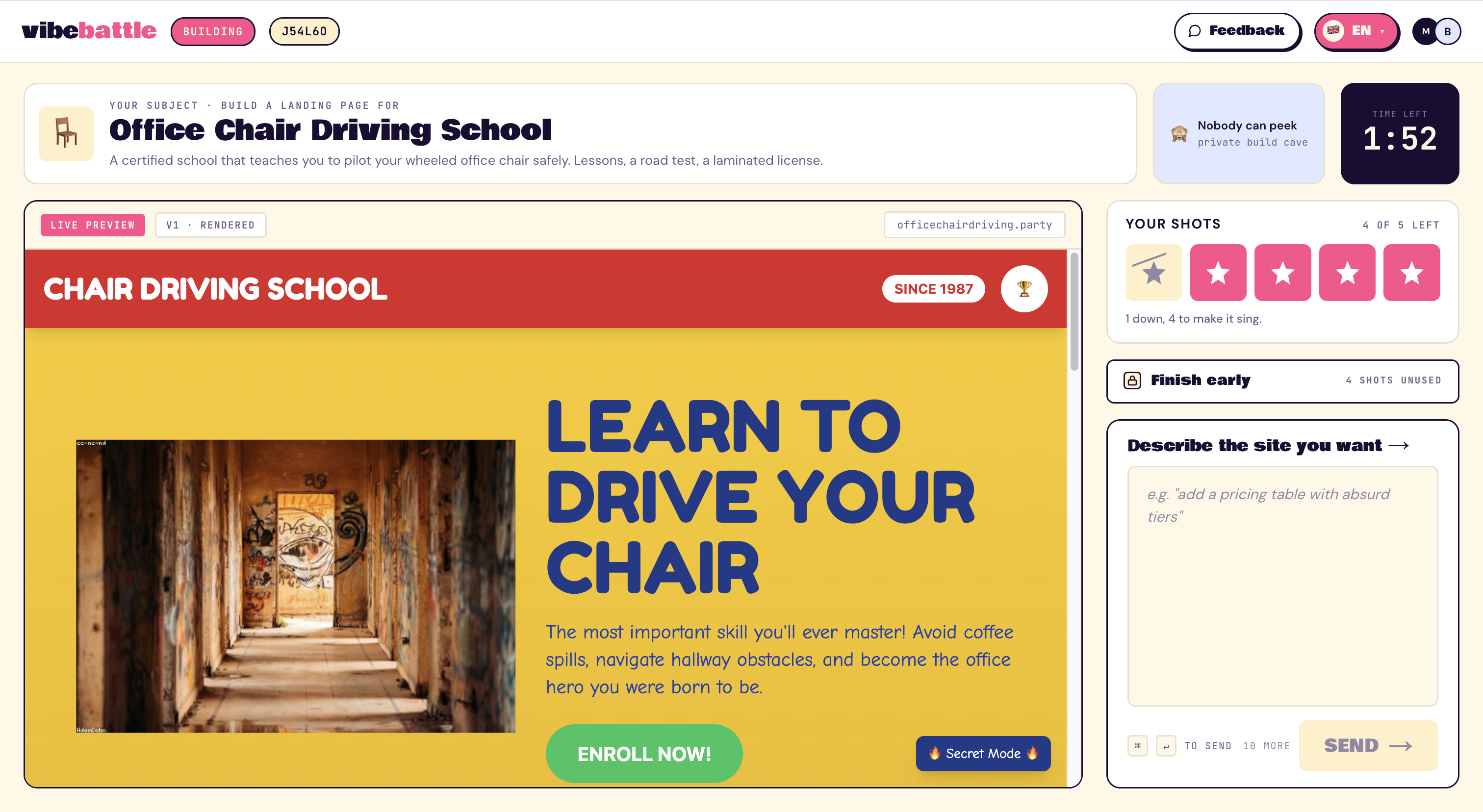
Task: Click the third shot star
Action: pyautogui.click(x=1282, y=272)
